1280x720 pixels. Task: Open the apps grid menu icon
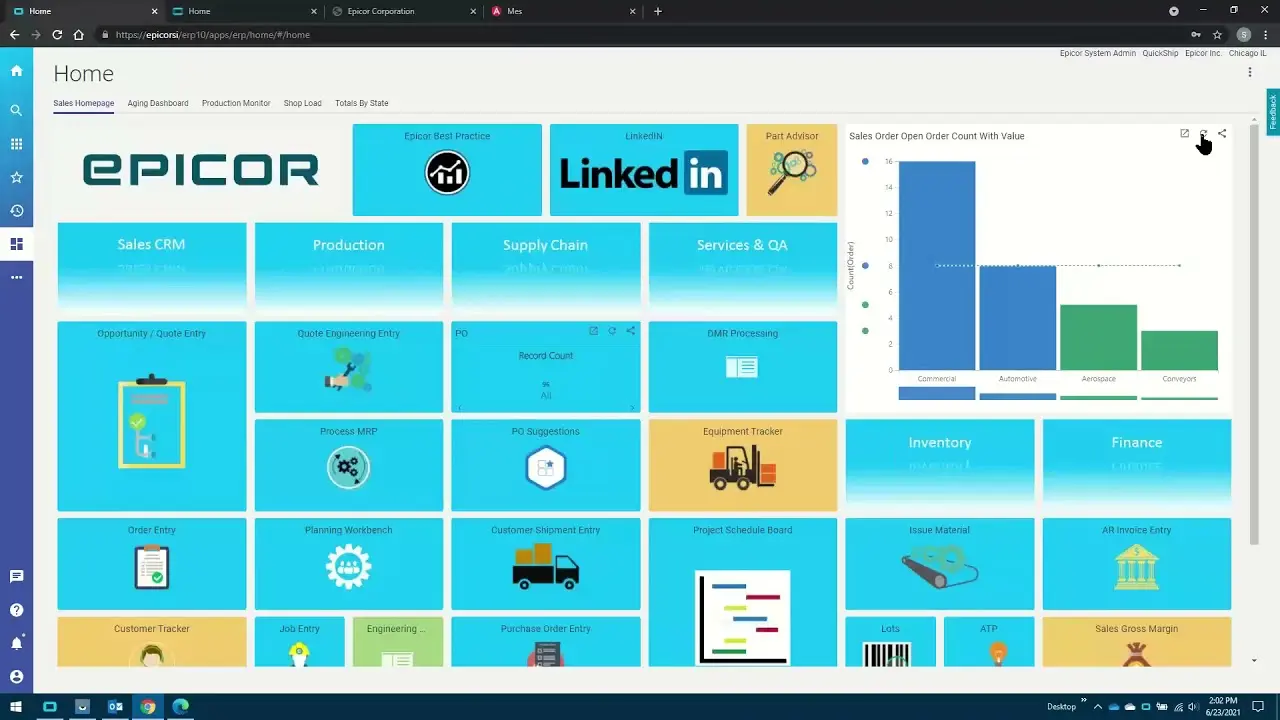tap(16, 144)
